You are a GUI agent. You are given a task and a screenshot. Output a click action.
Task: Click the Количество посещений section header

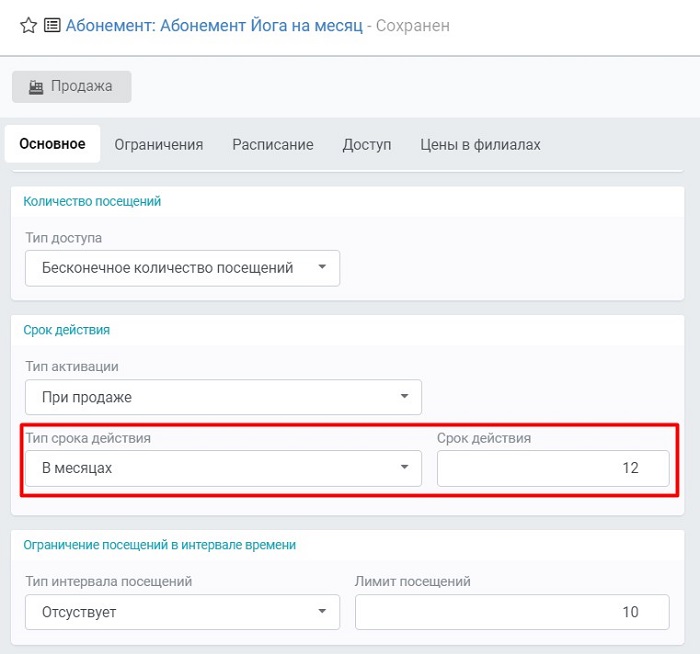click(x=92, y=201)
